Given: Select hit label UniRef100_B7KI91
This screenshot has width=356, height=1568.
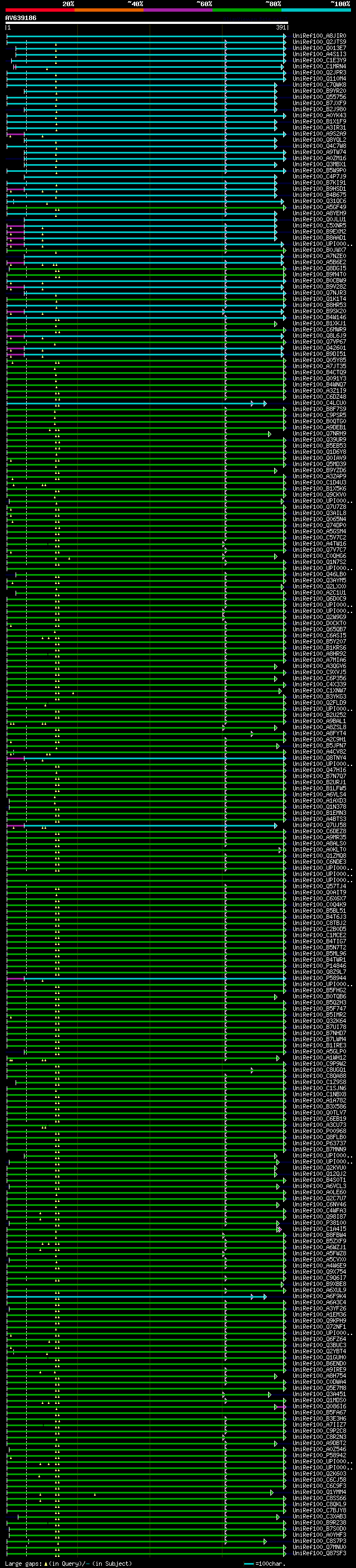Looking at the screenshot, I should pos(319,182).
